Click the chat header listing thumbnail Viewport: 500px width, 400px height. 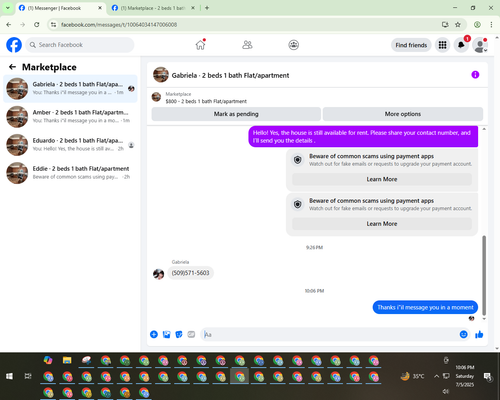point(161,75)
